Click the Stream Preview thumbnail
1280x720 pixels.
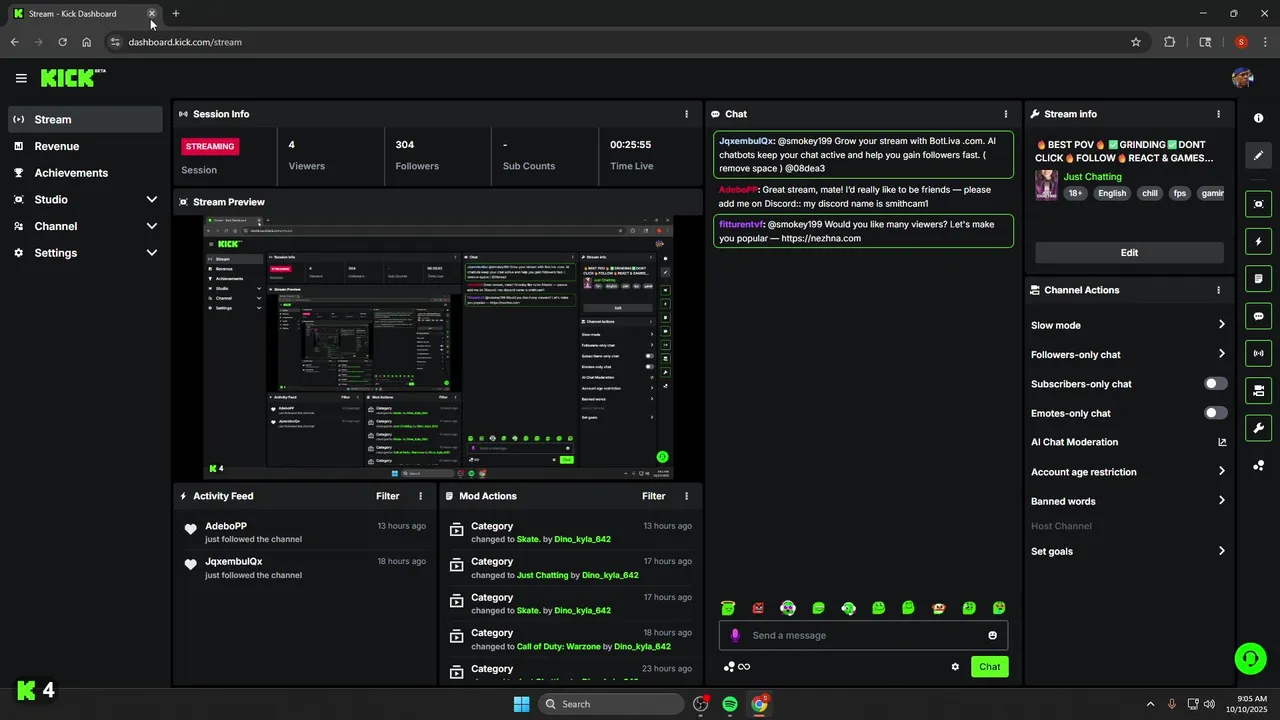(x=439, y=347)
